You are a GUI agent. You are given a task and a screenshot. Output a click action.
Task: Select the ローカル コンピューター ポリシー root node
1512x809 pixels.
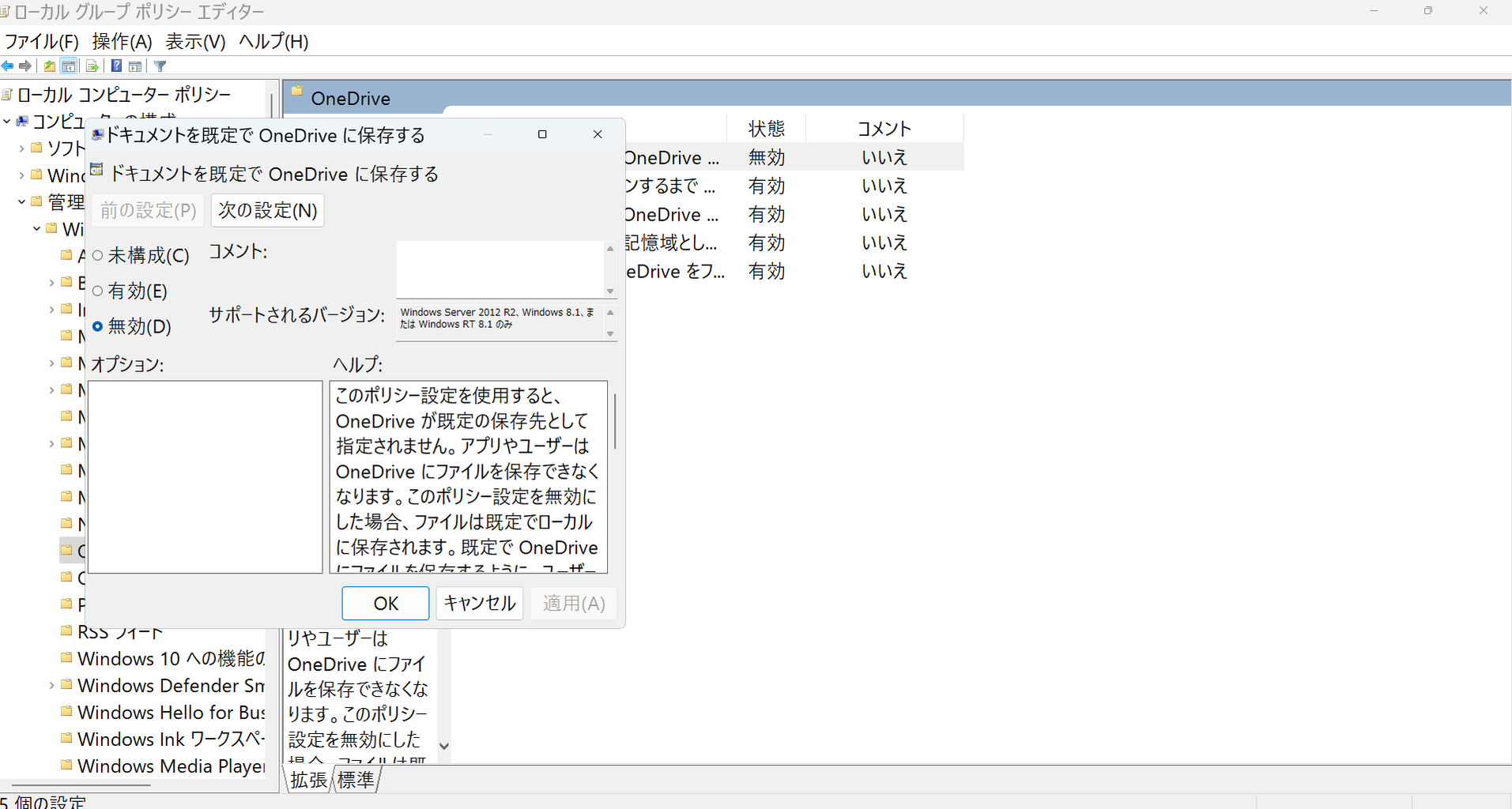tap(124, 95)
